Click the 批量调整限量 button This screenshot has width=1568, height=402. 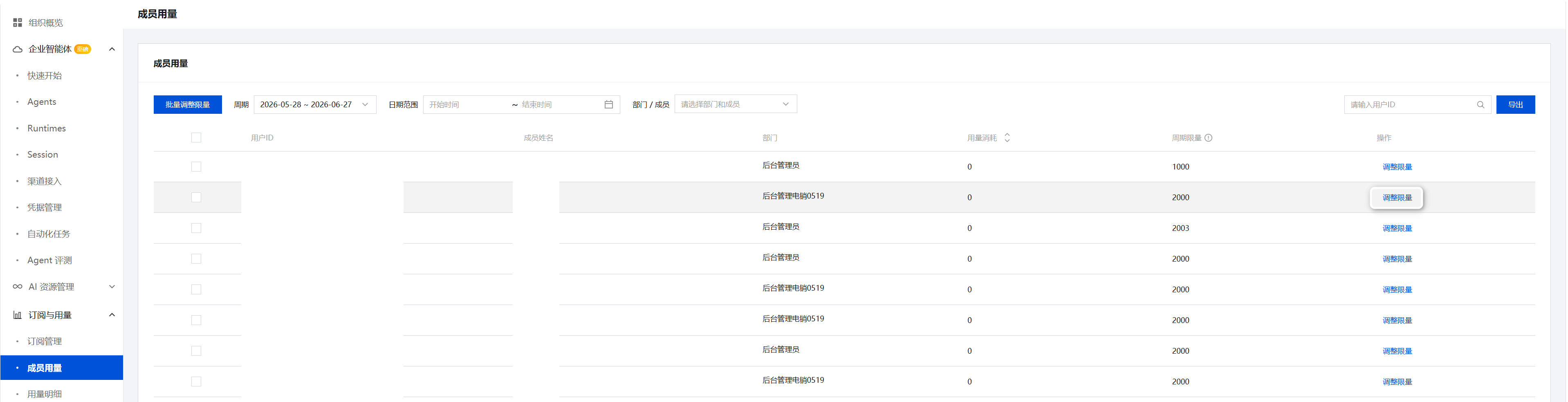click(188, 105)
